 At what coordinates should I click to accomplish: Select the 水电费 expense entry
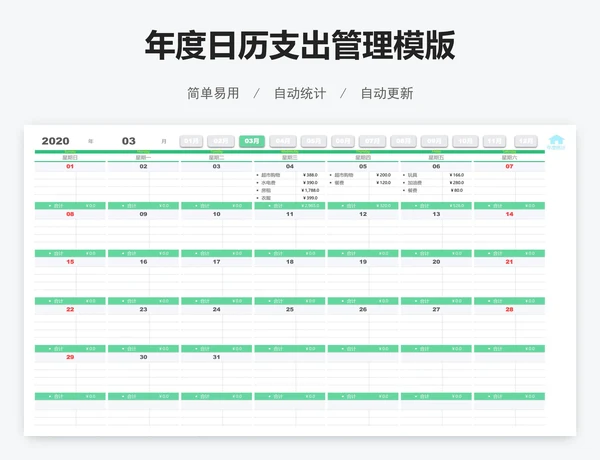point(268,183)
